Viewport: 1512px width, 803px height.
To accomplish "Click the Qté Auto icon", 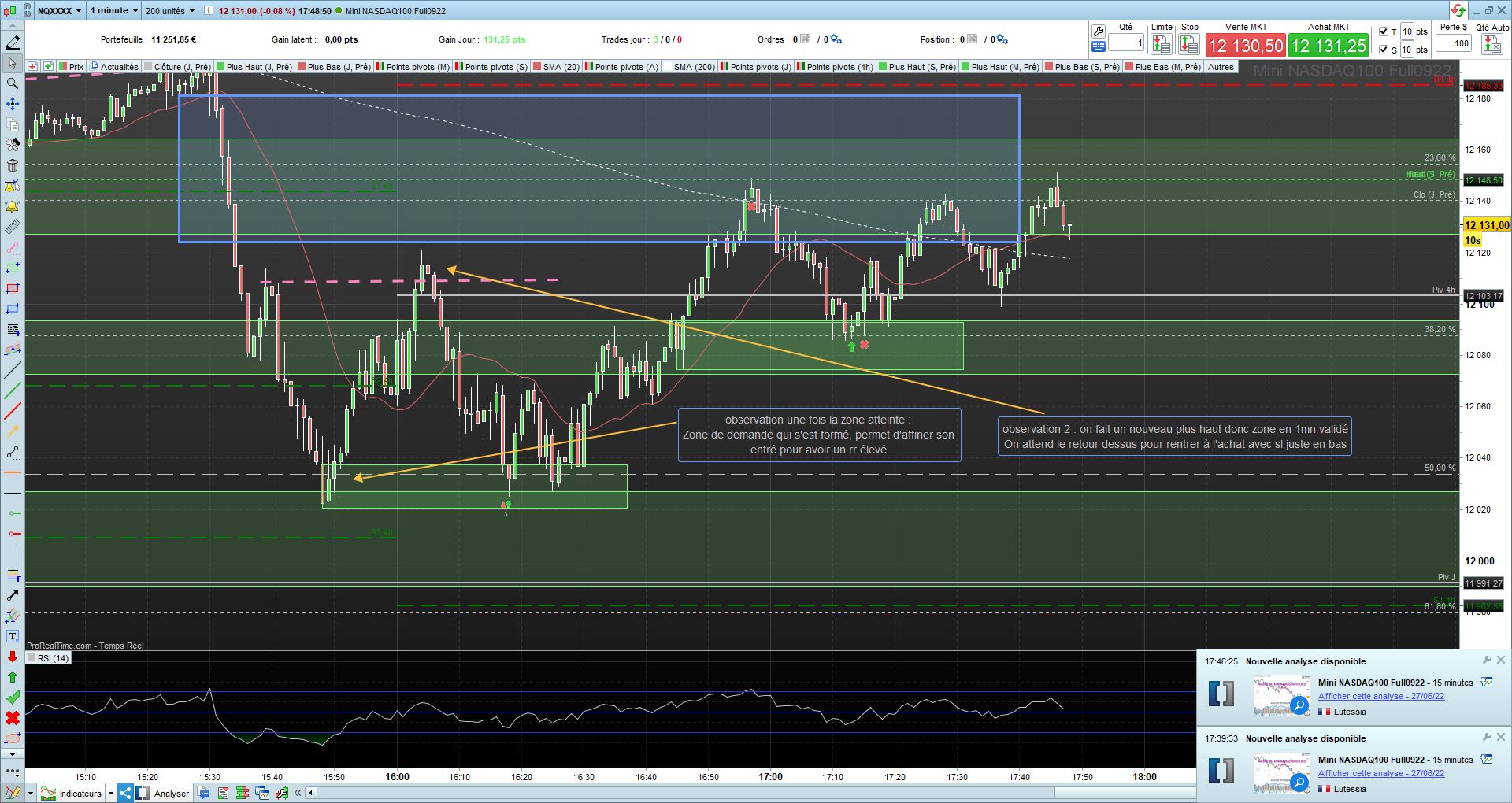I will (1492, 44).
